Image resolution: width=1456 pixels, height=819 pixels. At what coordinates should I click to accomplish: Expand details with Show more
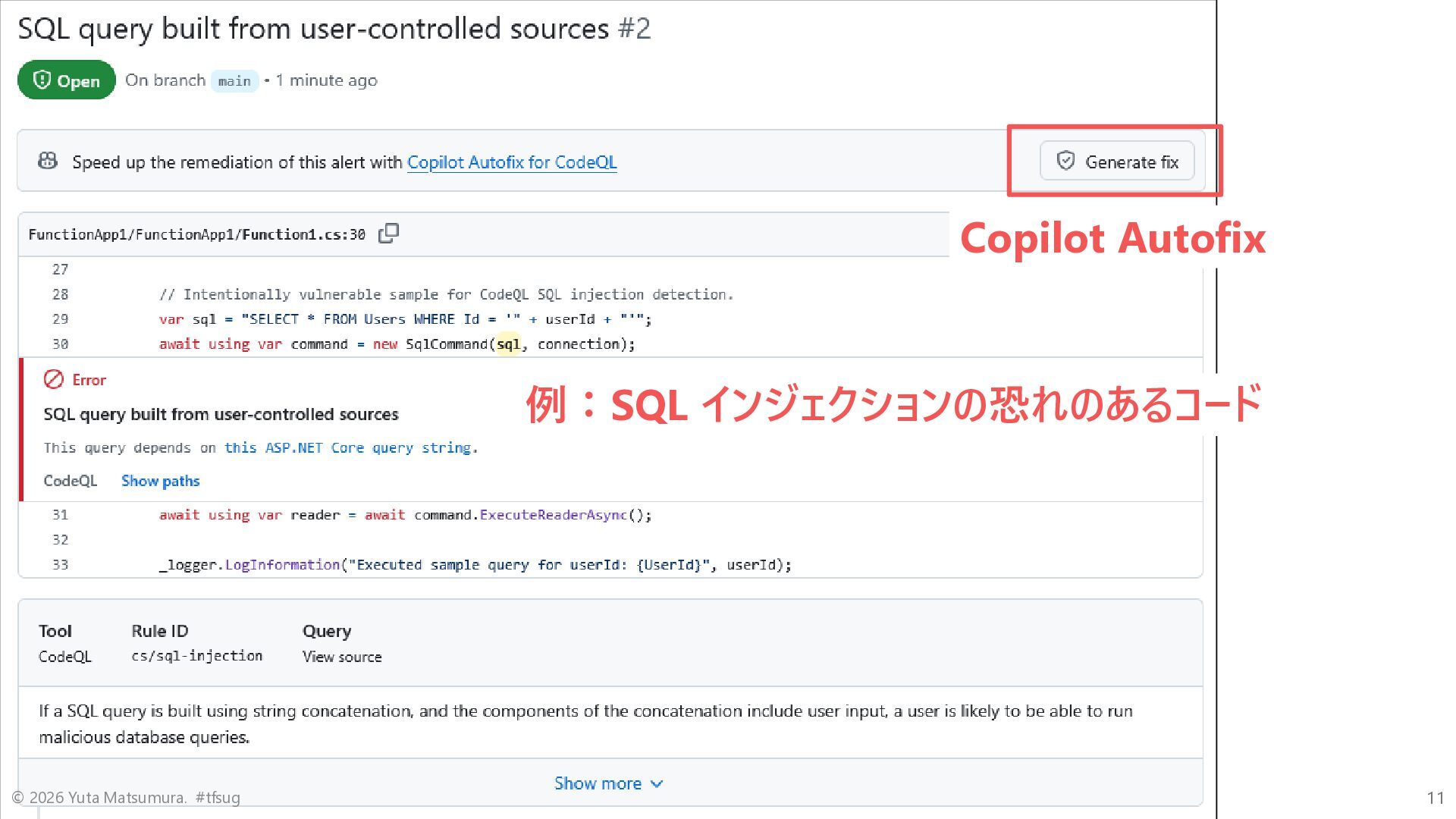[598, 783]
